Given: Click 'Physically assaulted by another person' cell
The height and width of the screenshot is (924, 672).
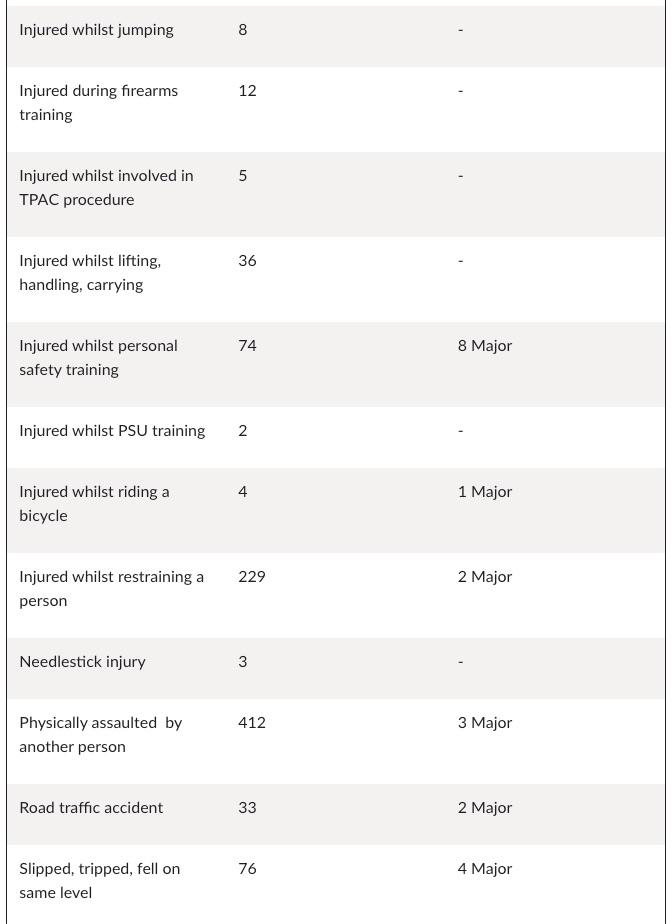Looking at the screenshot, I should [x=100, y=734].
